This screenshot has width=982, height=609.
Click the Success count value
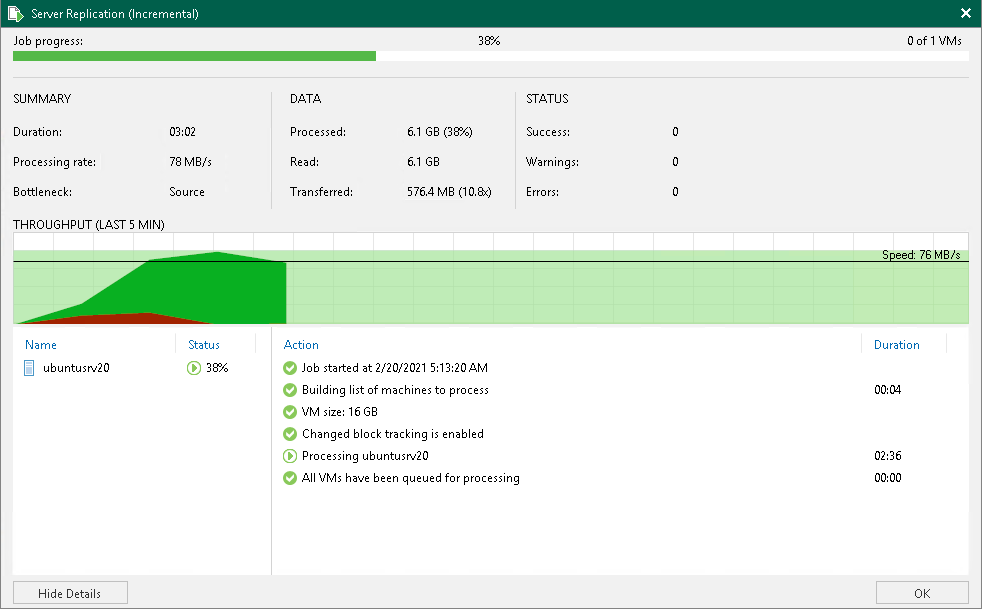pyautogui.click(x=675, y=132)
